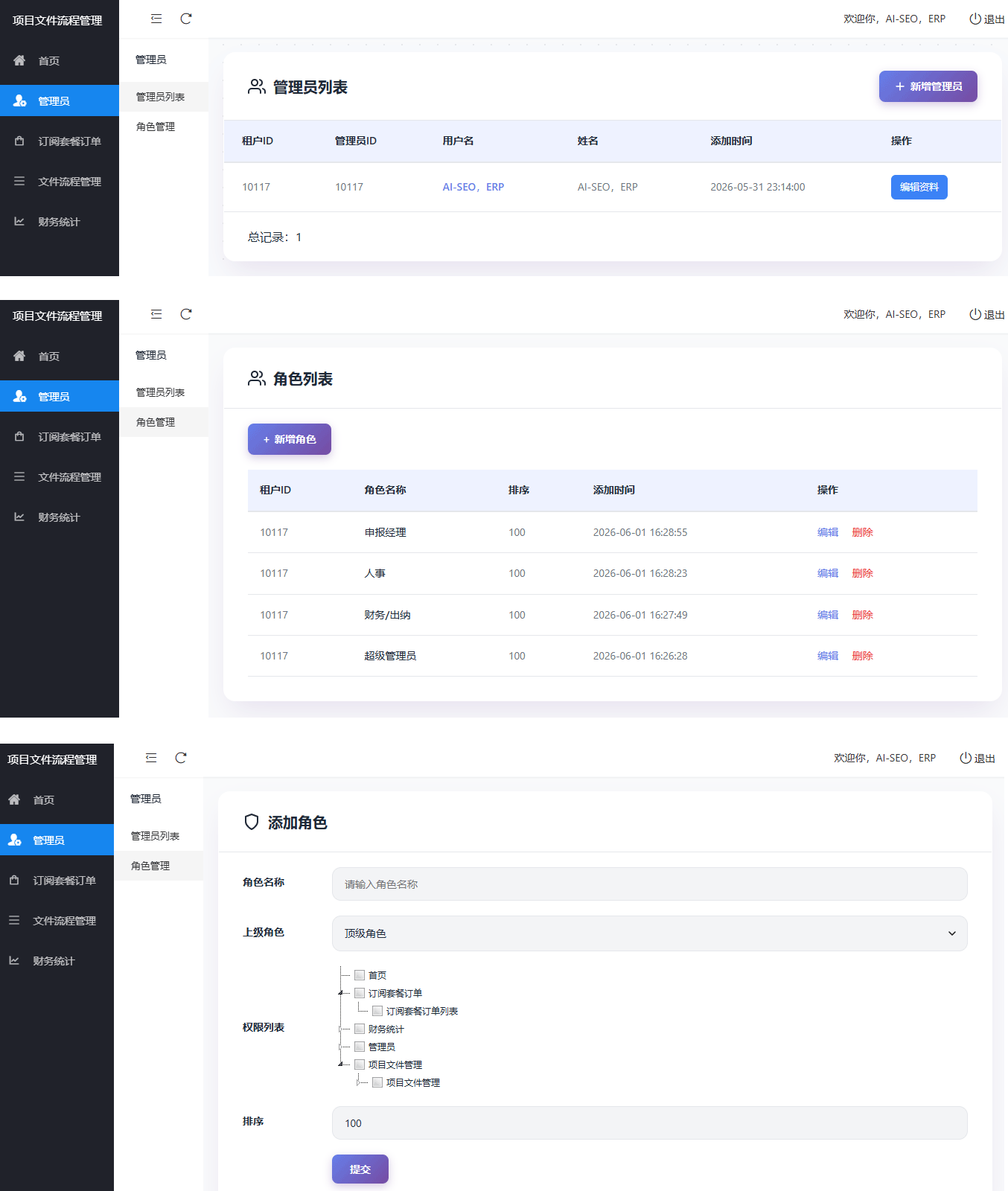Check the 管理员 permission checkbox
1008x1191 pixels.
click(360, 1047)
